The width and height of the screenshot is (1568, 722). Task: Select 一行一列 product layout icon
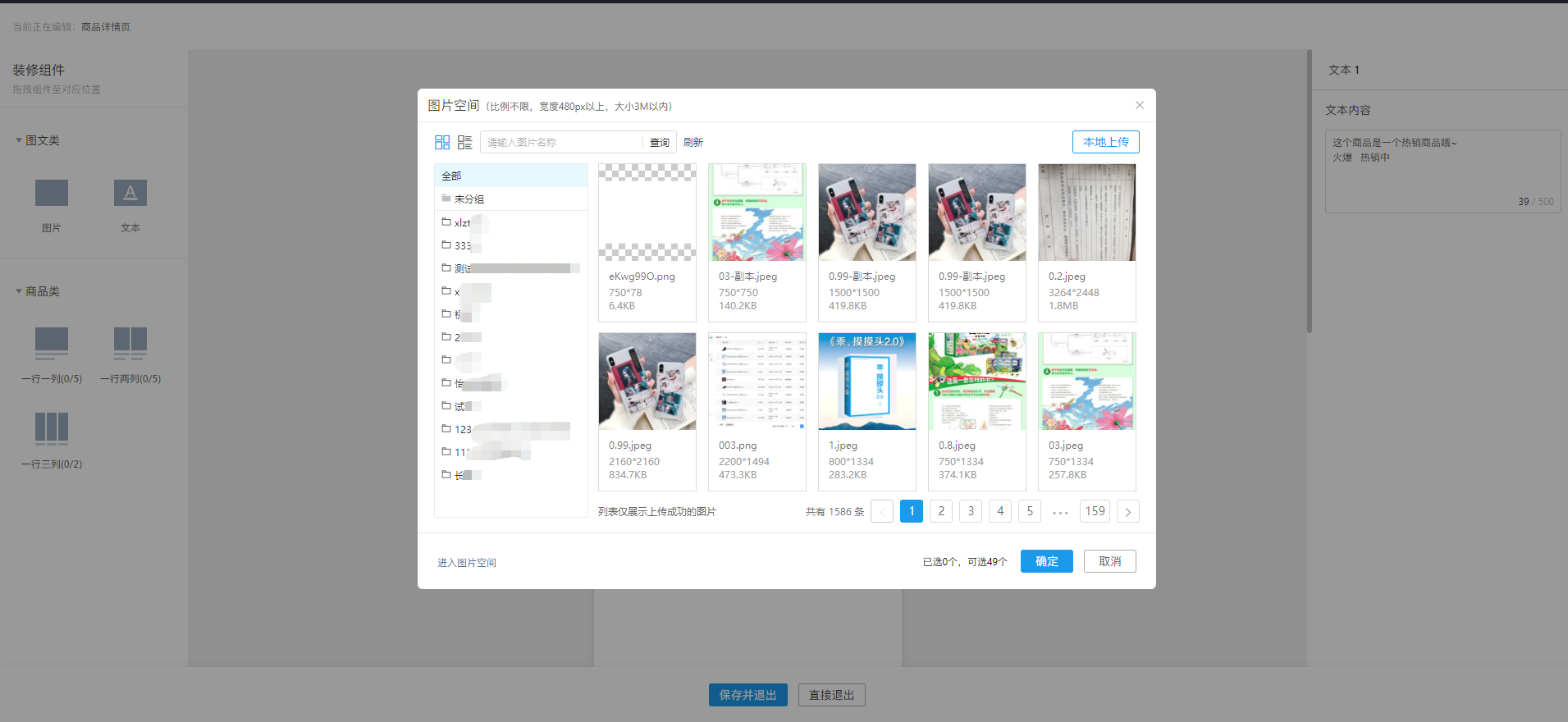(x=52, y=344)
